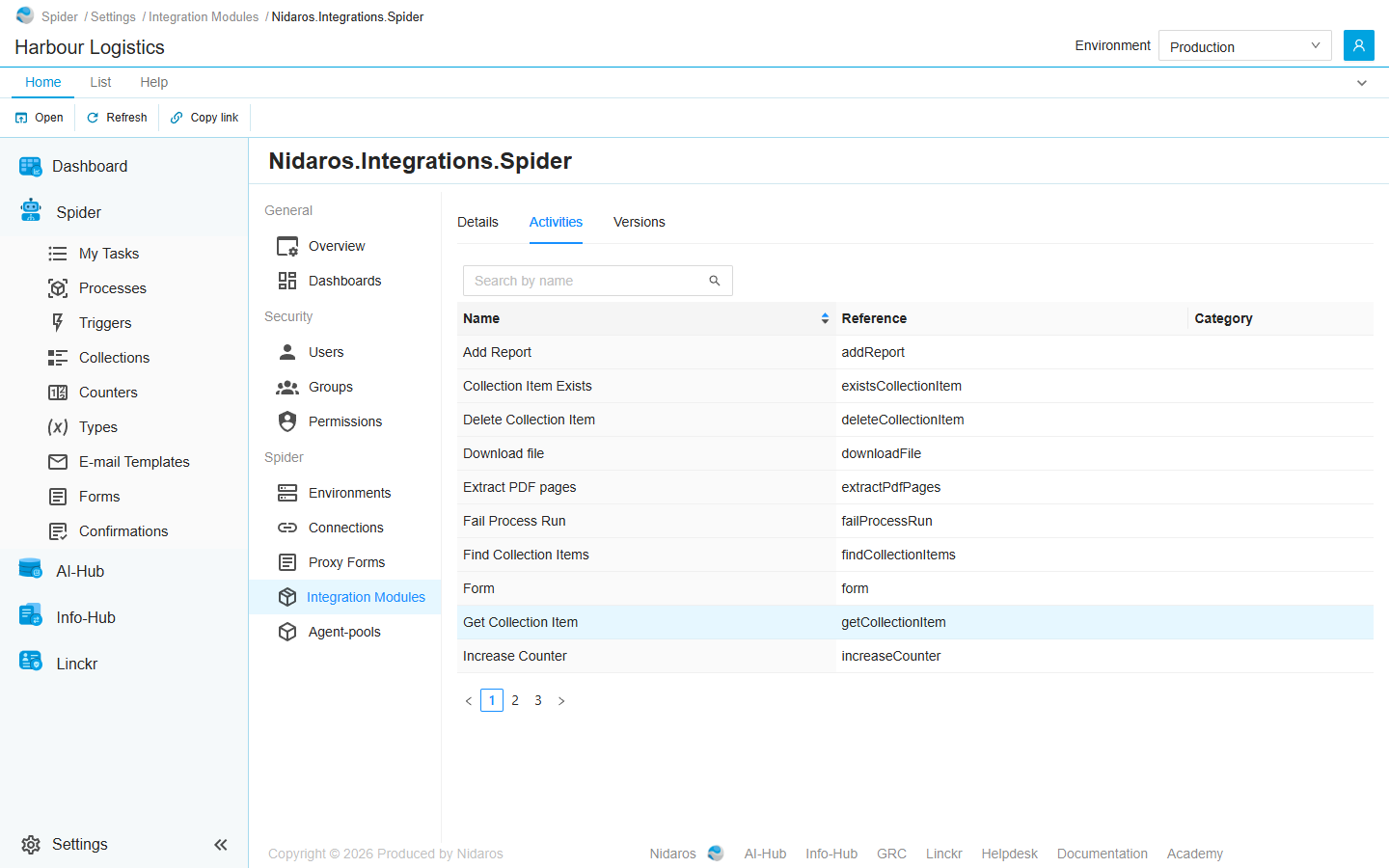1389x868 pixels.
Task: Switch to the Versions tab
Action: (x=640, y=222)
